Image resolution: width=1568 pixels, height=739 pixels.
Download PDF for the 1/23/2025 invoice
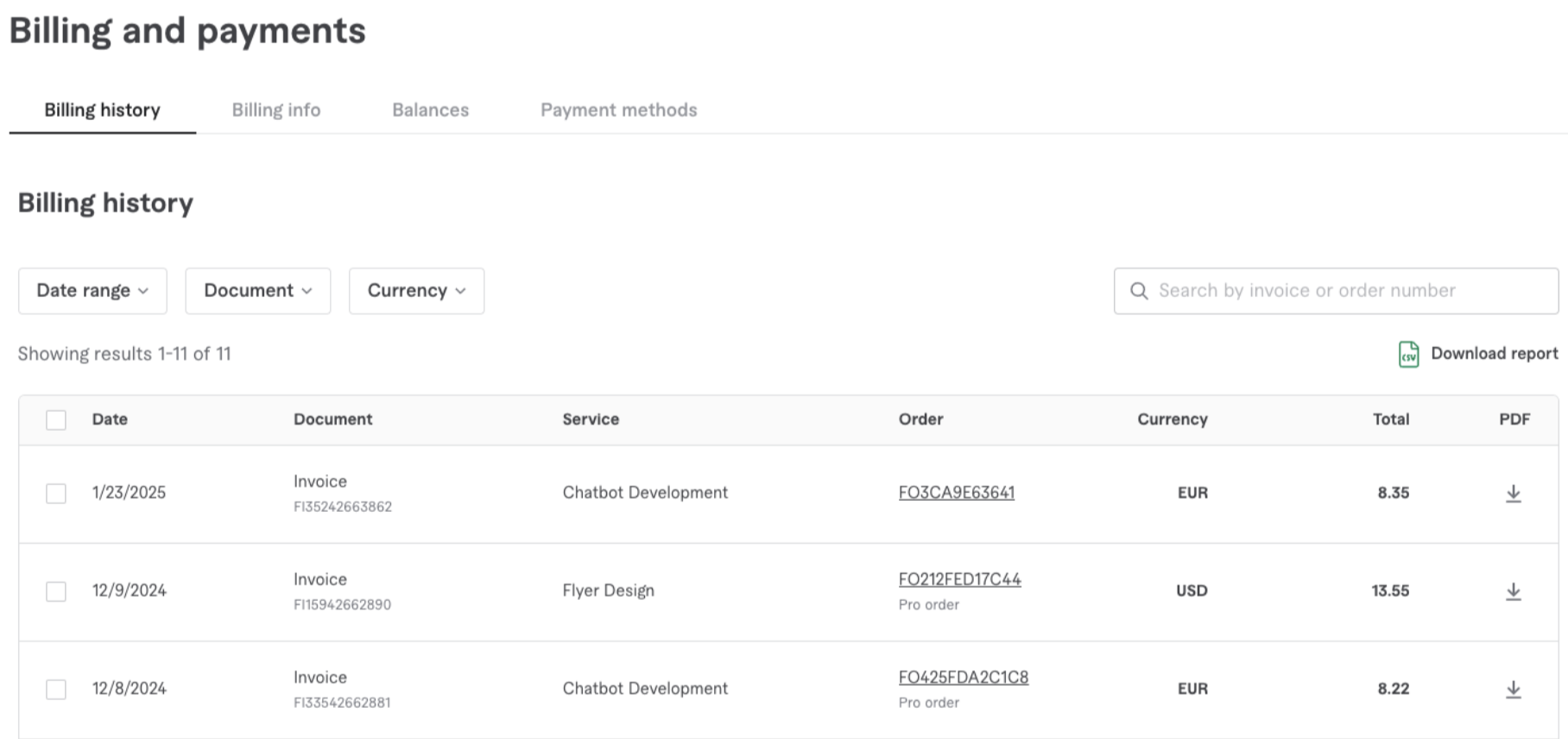(1513, 493)
